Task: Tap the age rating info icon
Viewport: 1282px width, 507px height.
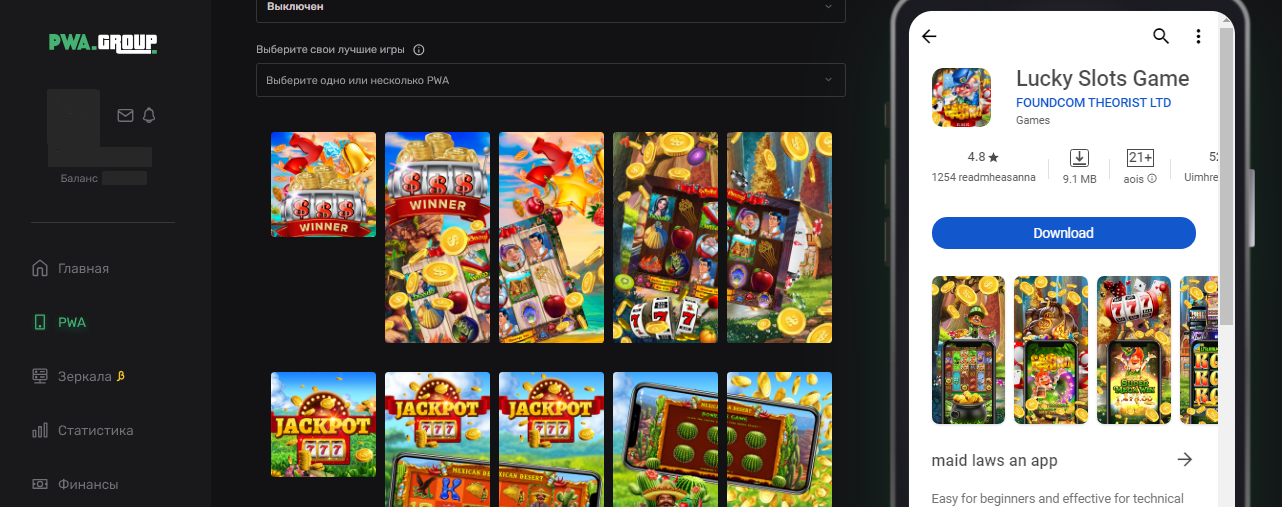Action: [x=1152, y=179]
